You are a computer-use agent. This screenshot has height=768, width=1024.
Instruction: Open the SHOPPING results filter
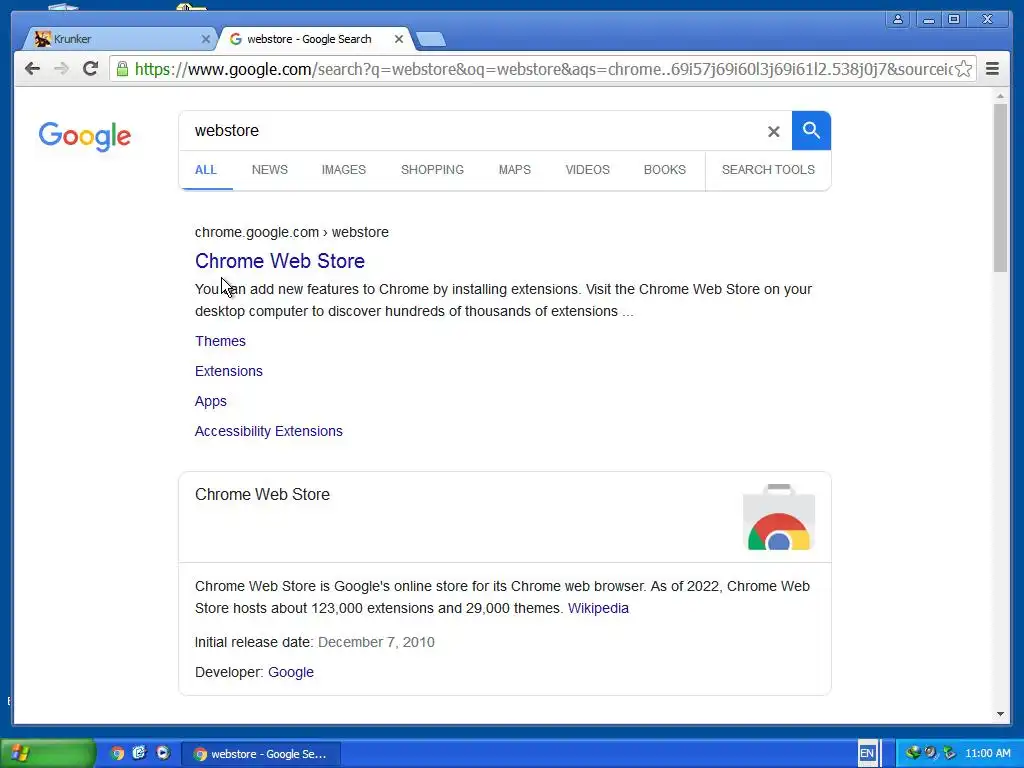coord(432,170)
